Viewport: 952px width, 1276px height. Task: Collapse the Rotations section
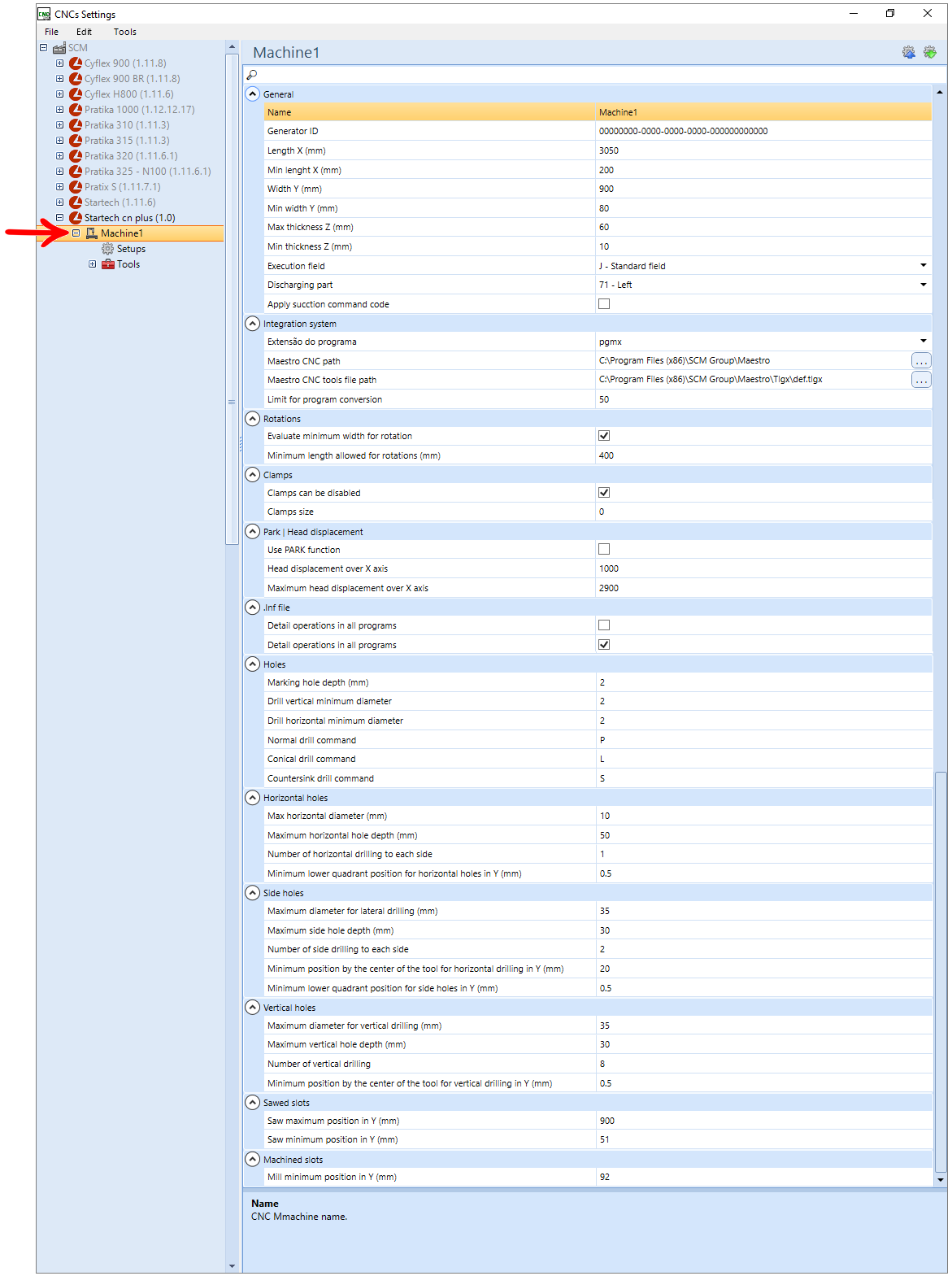pyautogui.click(x=253, y=418)
